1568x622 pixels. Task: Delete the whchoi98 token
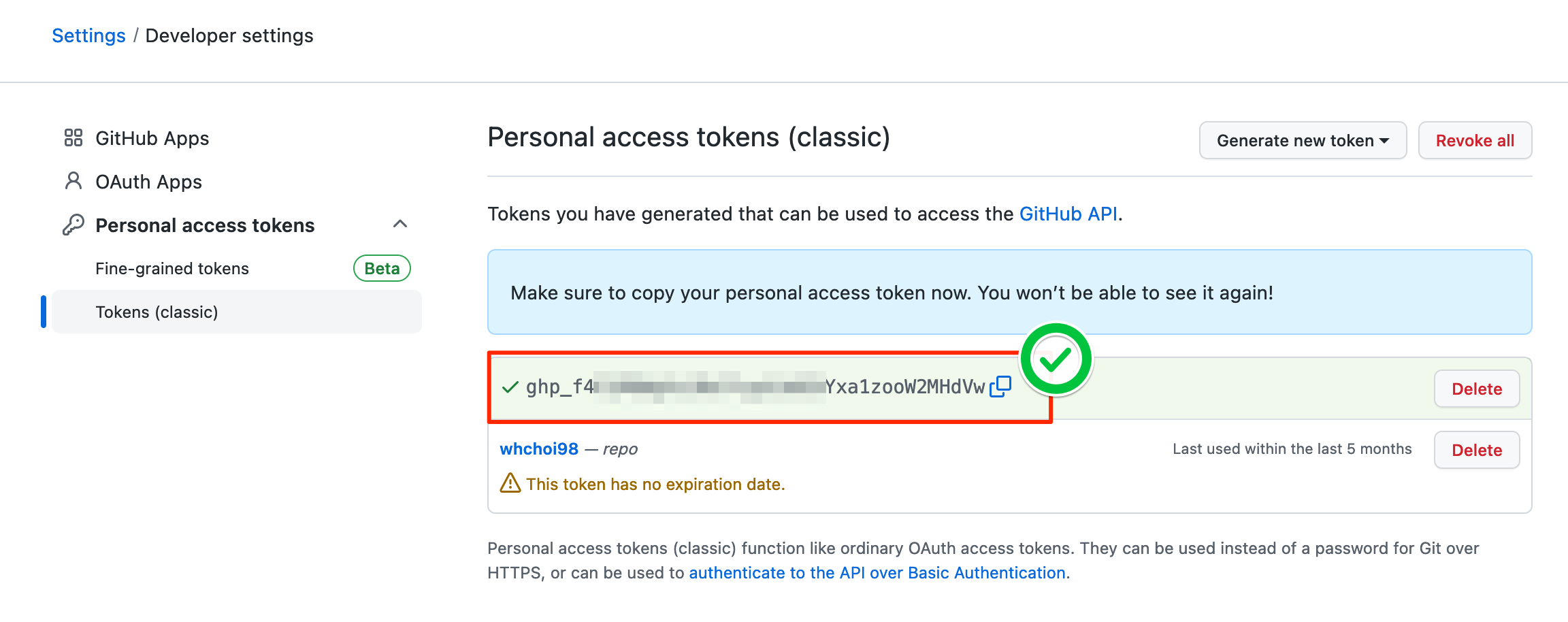click(x=1477, y=450)
